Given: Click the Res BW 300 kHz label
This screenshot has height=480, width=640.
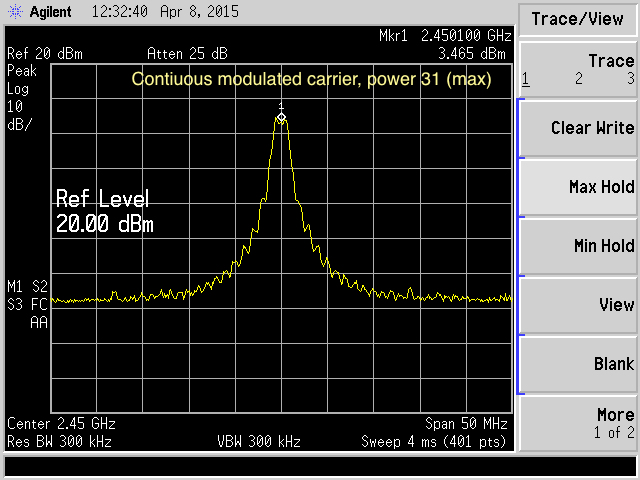Looking at the screenshot, I should (59, 442).
